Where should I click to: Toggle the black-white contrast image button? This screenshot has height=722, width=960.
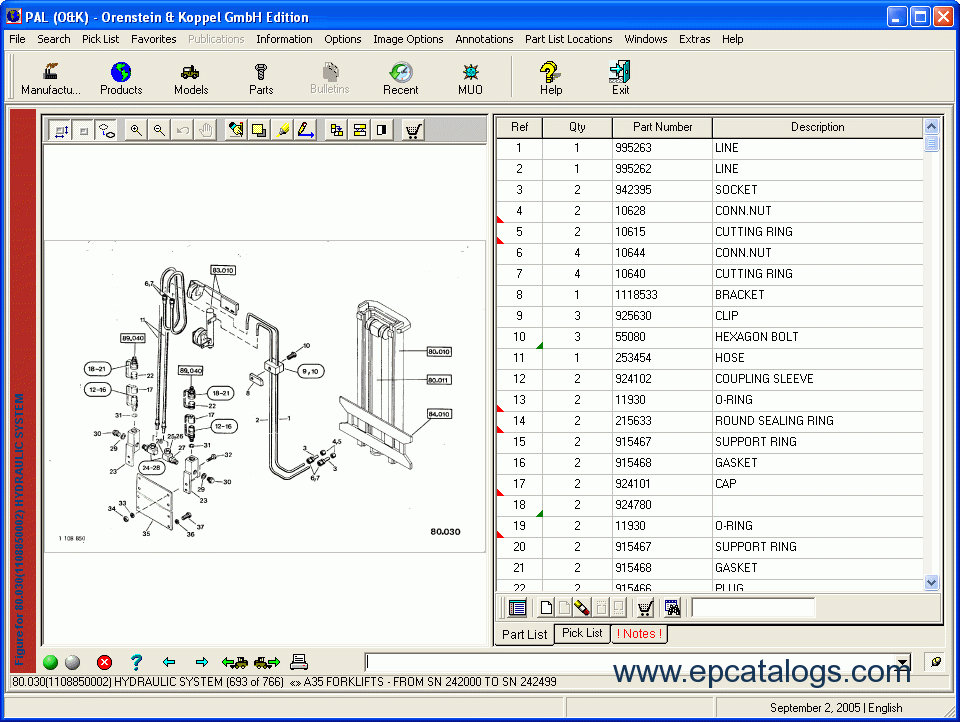(381, 130)
